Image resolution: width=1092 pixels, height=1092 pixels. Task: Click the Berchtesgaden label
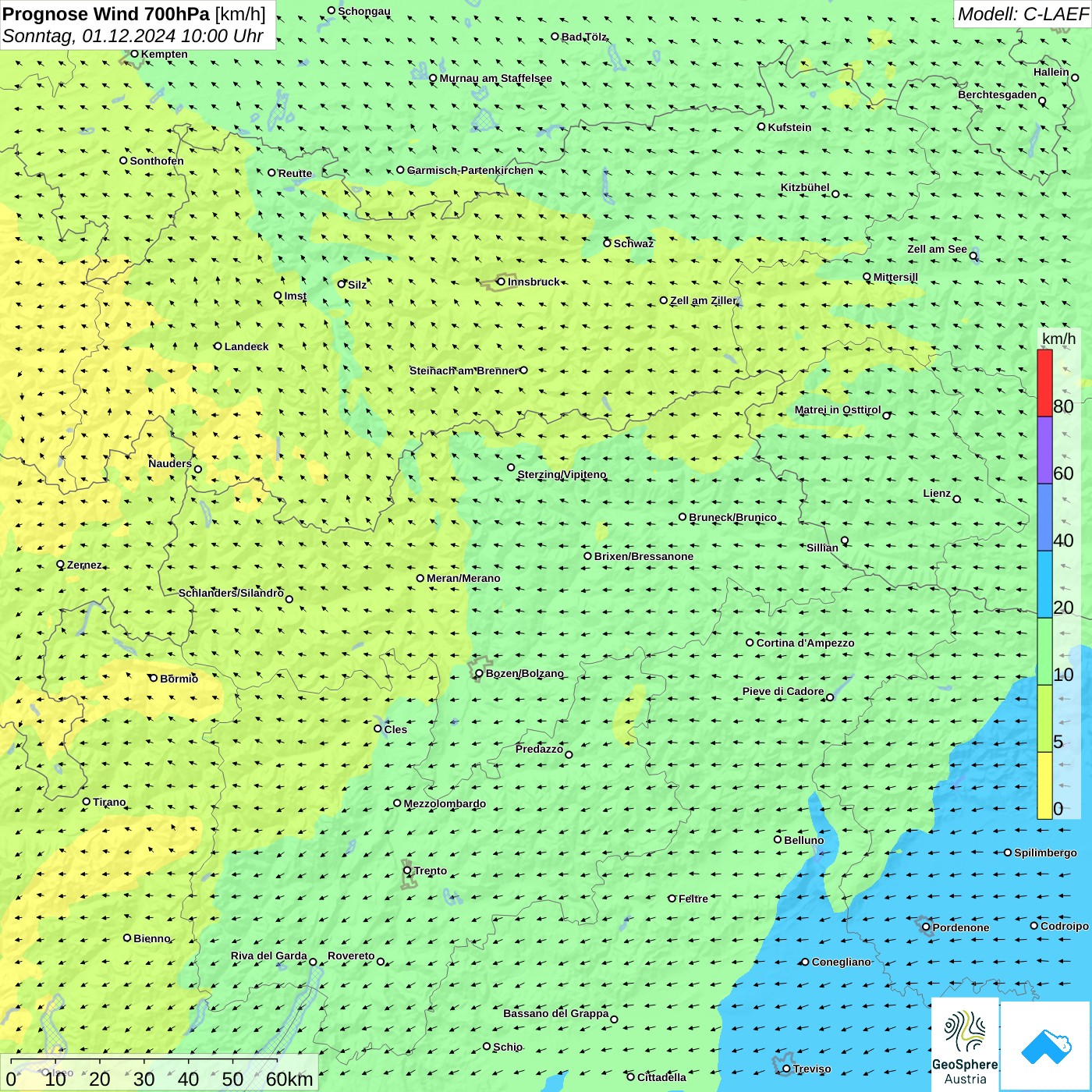pos(998,94)
